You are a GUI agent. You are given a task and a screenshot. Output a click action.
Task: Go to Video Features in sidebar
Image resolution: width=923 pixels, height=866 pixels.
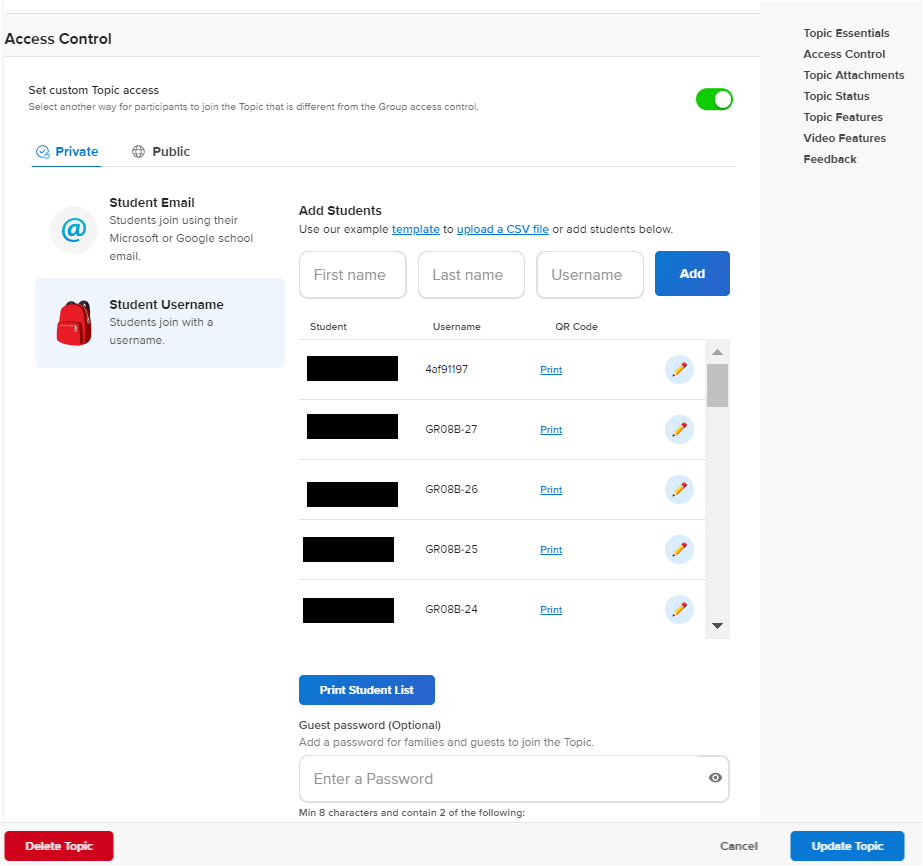pos(844,138)
